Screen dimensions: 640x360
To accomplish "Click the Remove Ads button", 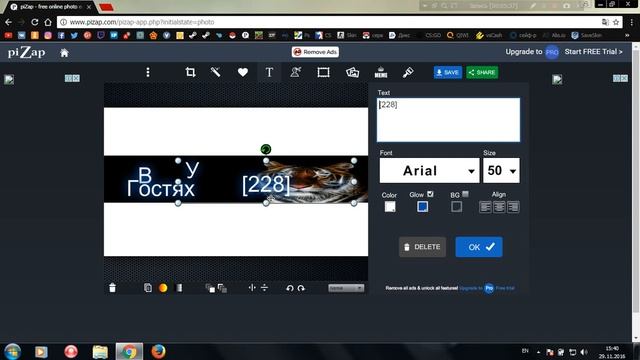I will coord(316,52).
